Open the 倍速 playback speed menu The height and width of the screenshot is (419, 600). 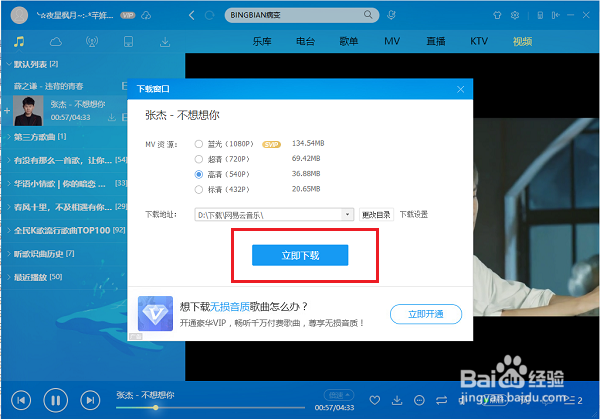339,395
